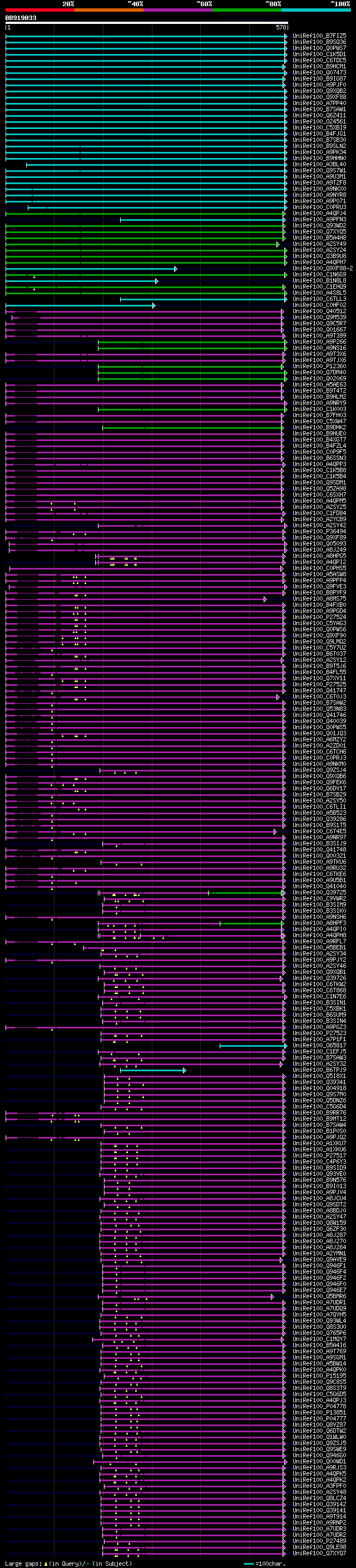This screenshot has width=356, height=1568.
Task: Select hit UniRef100_A8J270
Action: 319,1241
